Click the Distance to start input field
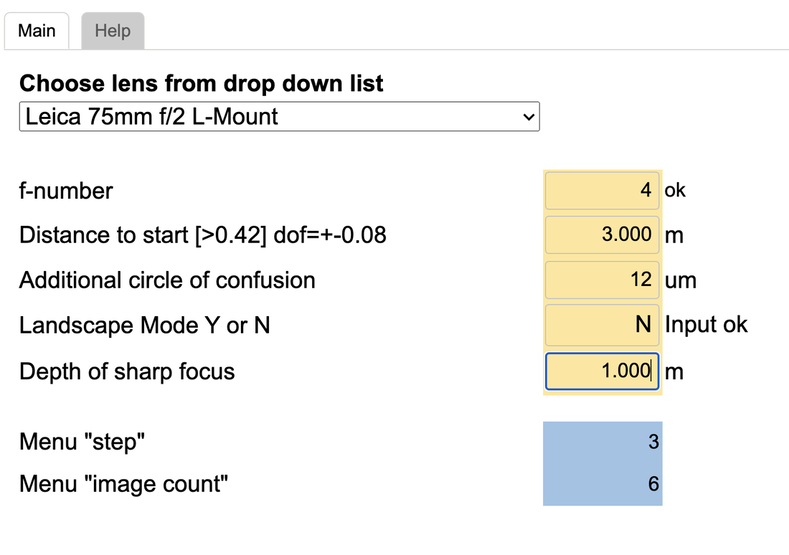789x555 pixels. pyautogui.click(x=602, y=234)
